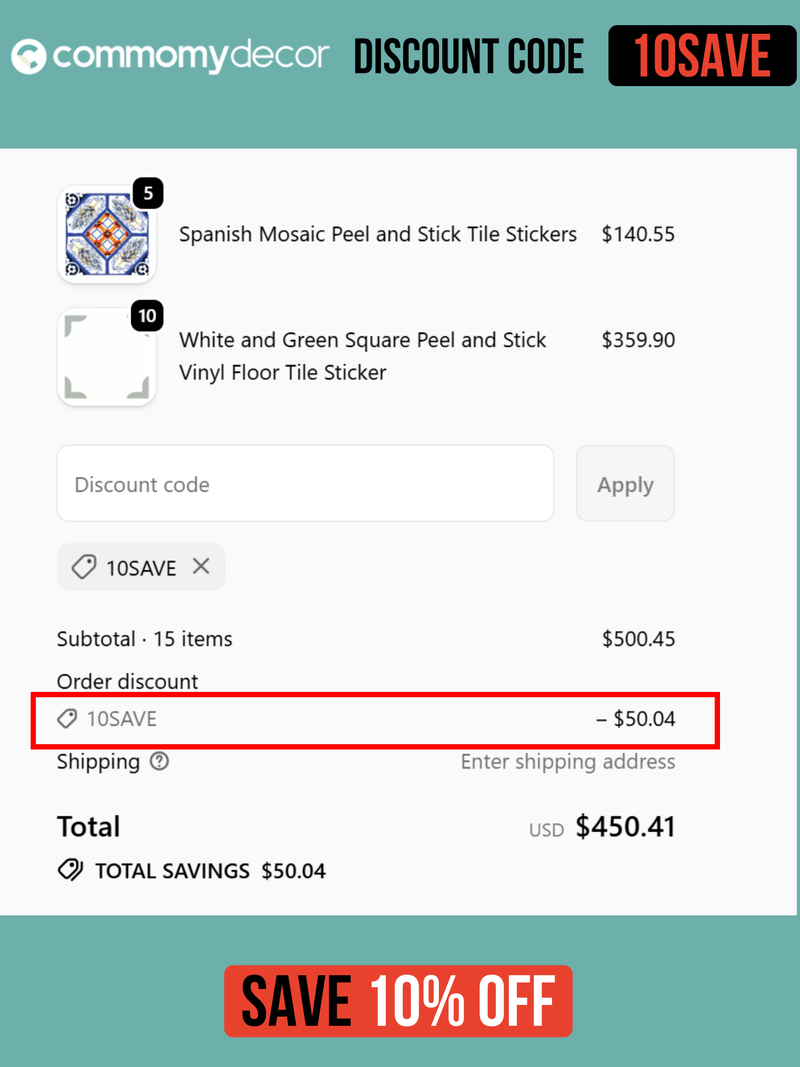Open the White and Green Square Tile listing
800x1067 pixels.
click(x=362, y=356)
